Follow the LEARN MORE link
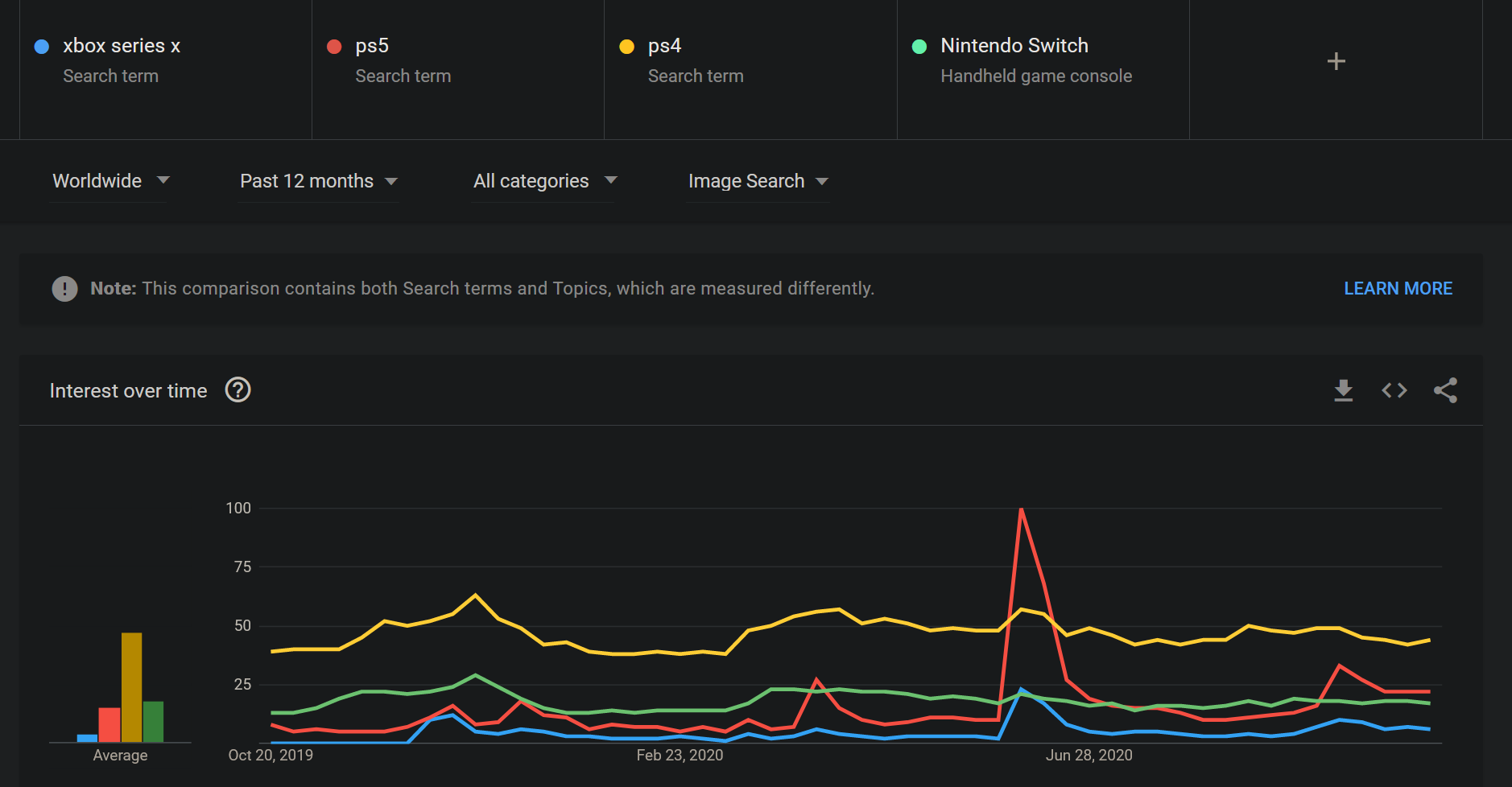 (x=1398, y=288)
